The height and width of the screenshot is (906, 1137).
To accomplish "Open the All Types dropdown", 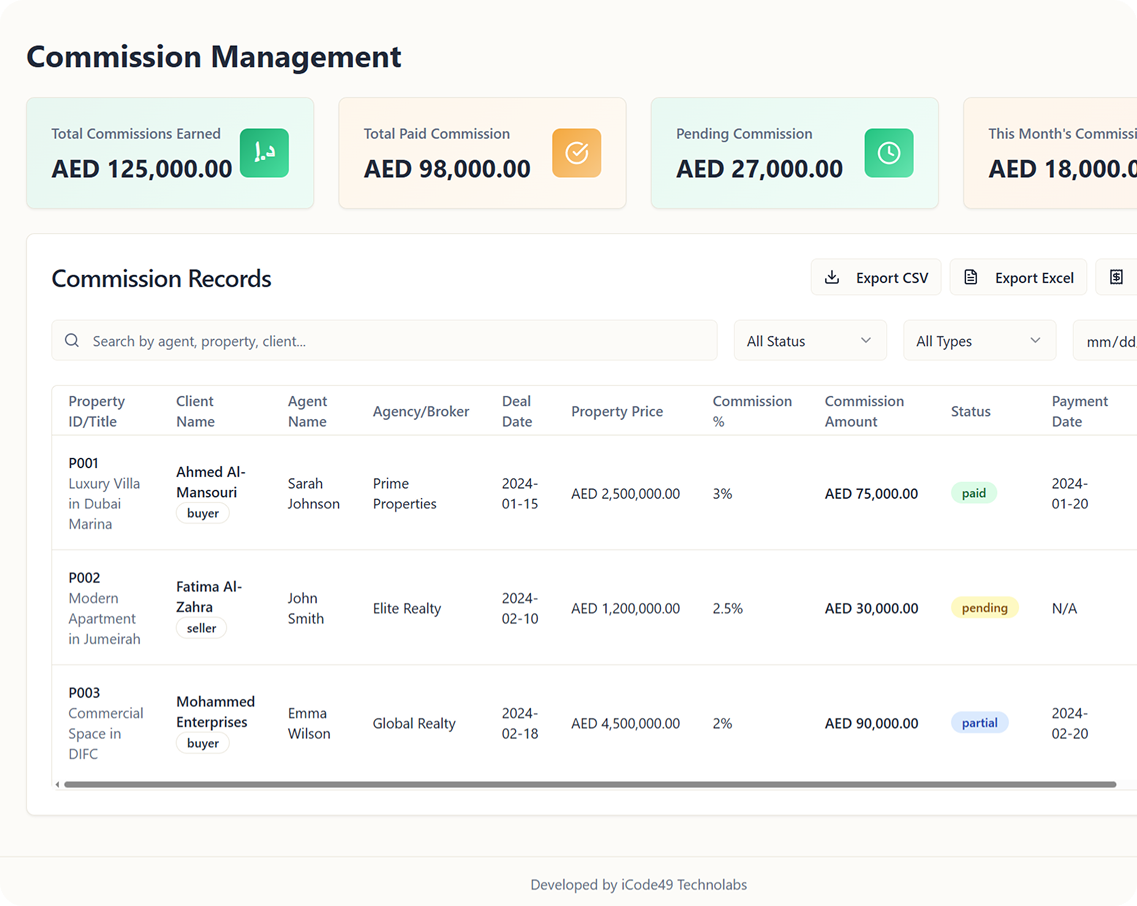I will click(x=979, y=340).
